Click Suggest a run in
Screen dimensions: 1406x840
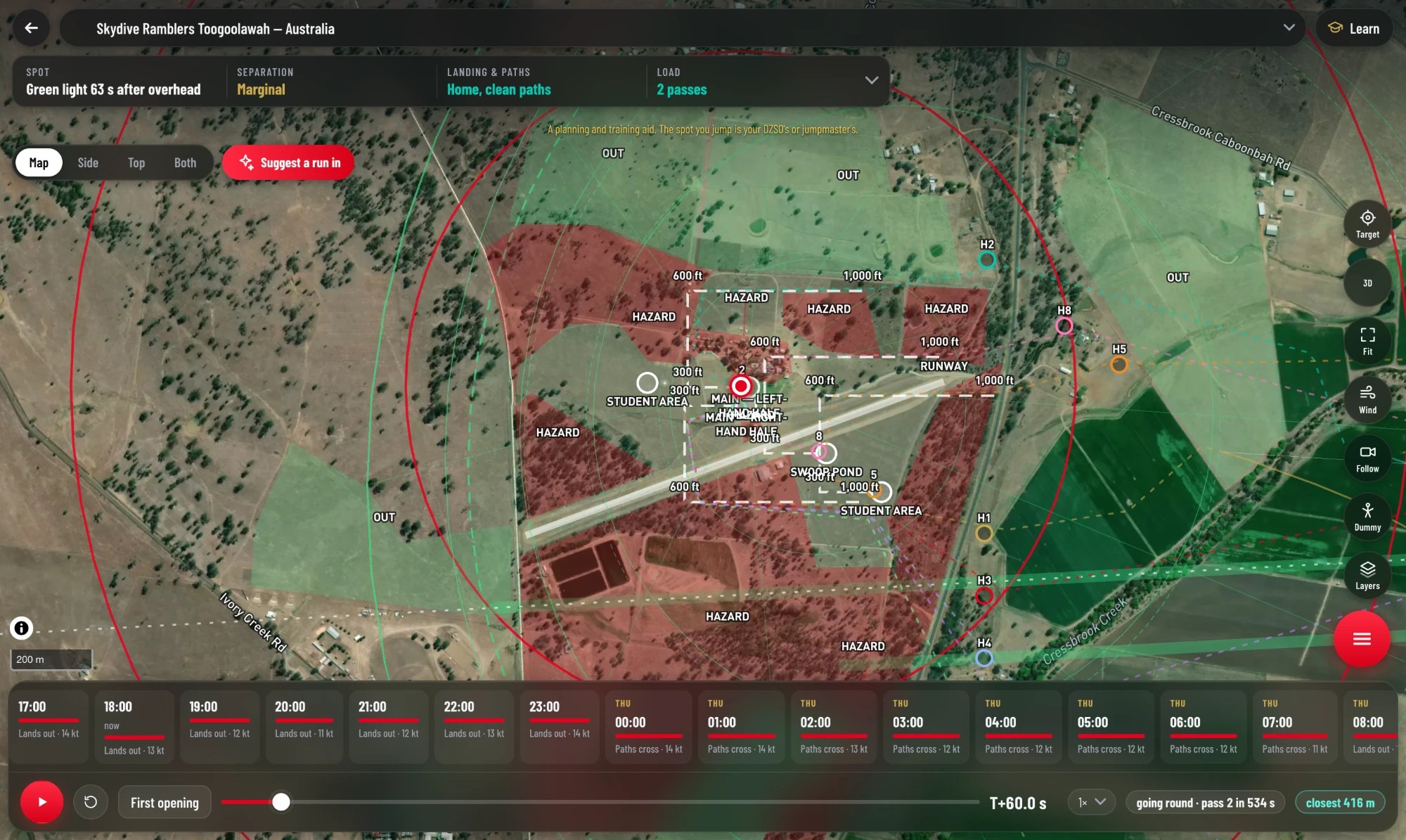pyautogui.click(x=288, y=162)
